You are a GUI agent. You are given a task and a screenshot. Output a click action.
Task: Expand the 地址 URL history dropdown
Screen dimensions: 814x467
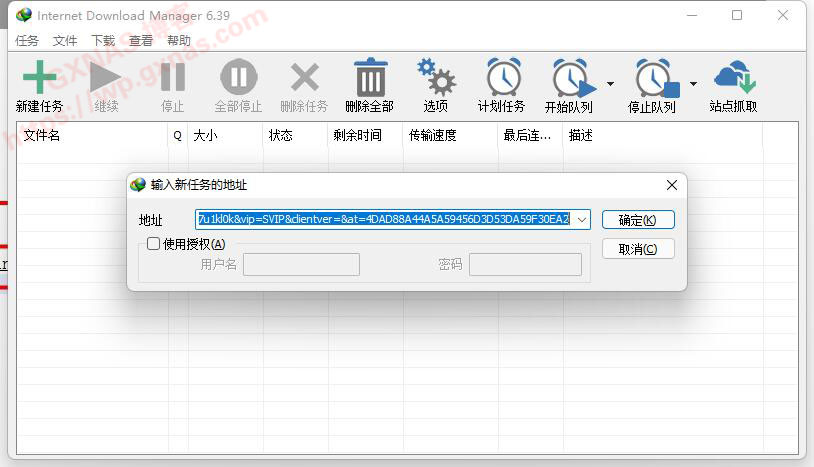pos(582,219)
